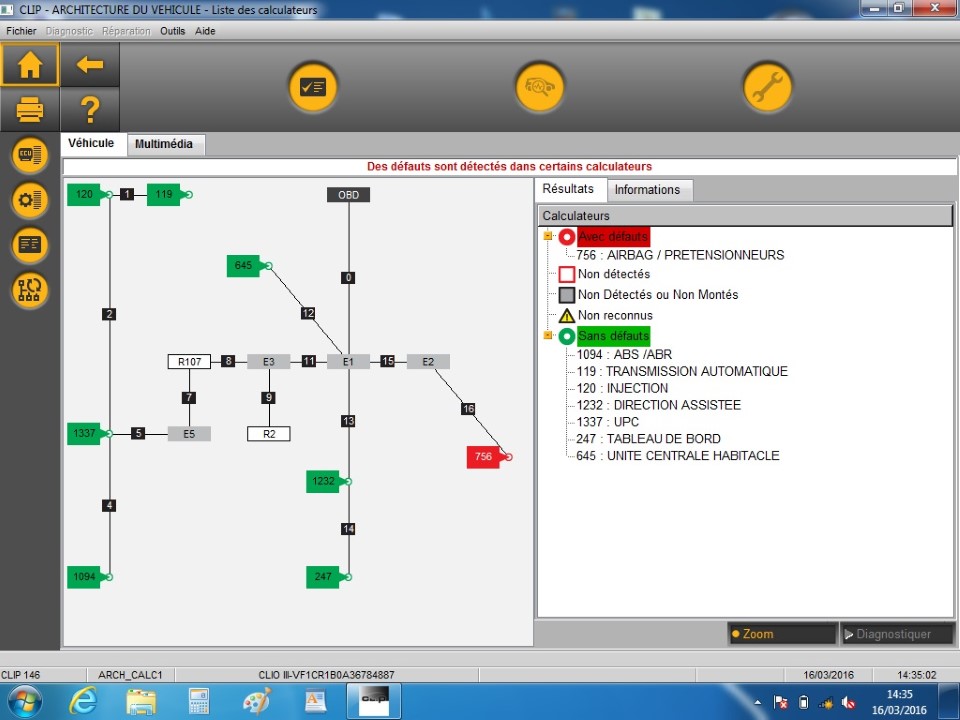Select green node 1337 in diagram
Viewport: 960px width, 720px height.
84,433
